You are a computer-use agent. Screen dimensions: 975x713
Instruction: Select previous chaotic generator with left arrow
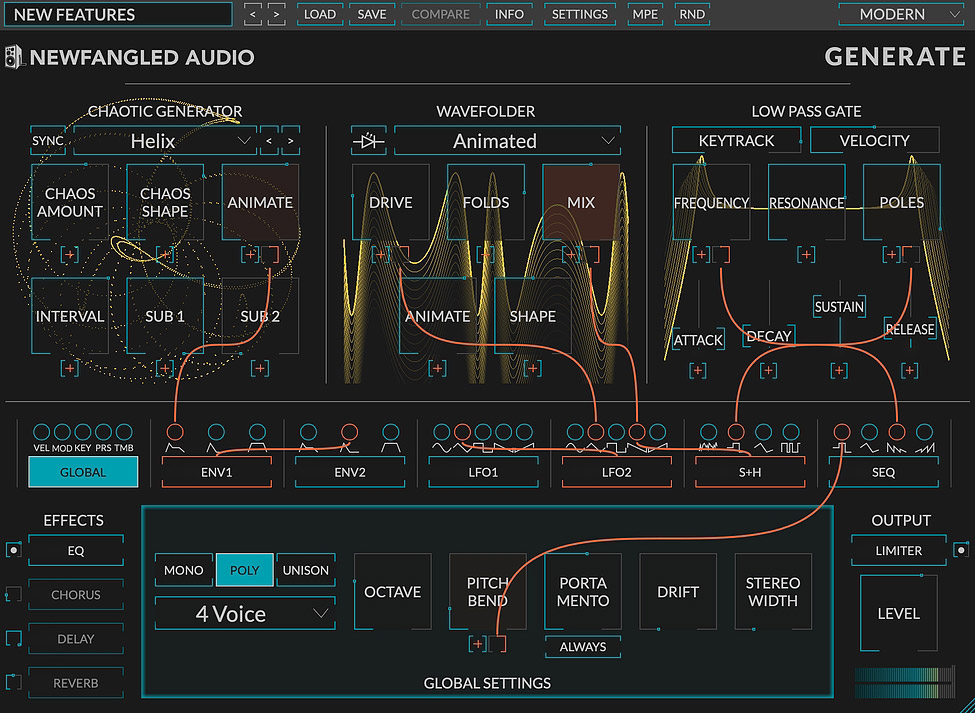[x=268, y=142]
